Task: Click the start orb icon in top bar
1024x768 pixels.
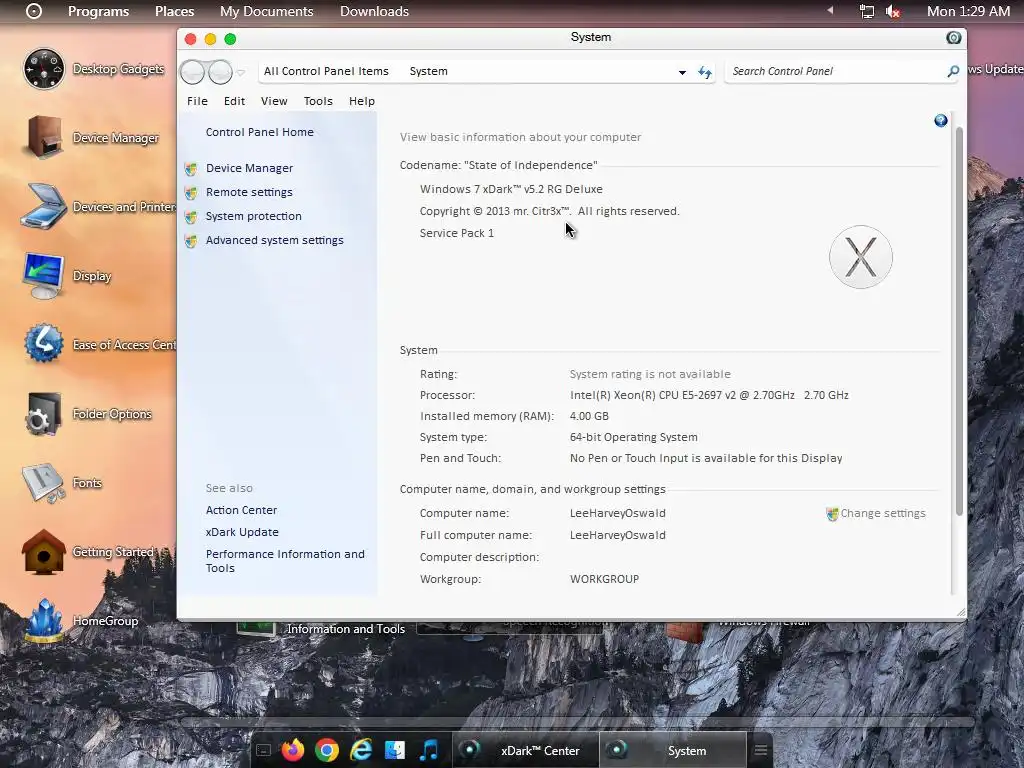Action: coord(34,11)
